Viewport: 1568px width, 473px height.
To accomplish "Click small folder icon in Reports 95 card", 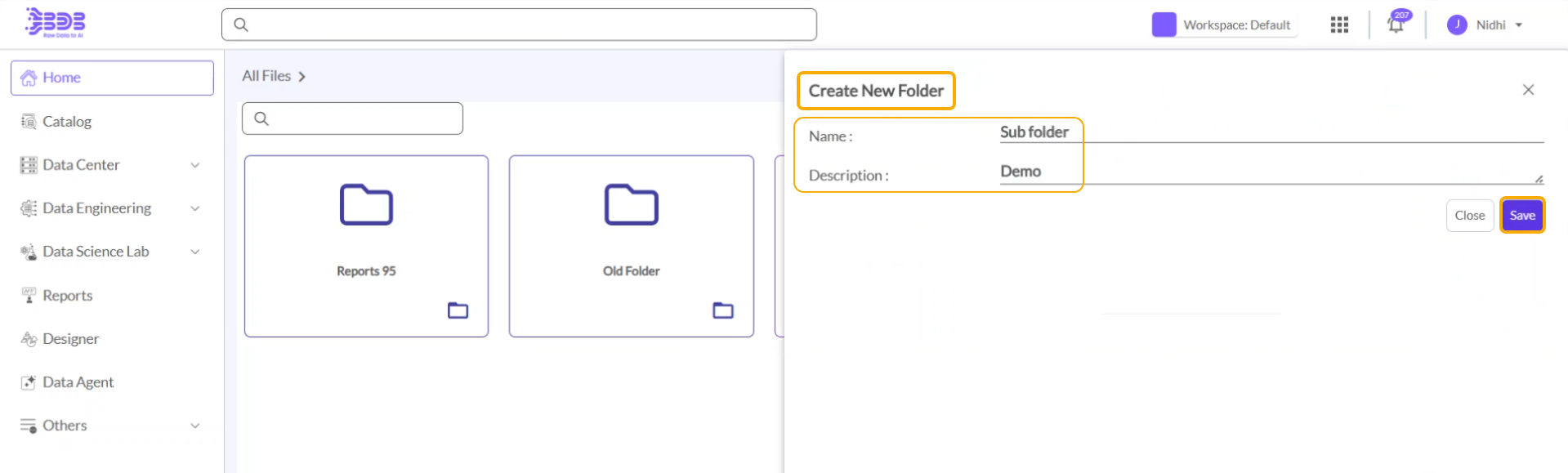I will 458,310.
